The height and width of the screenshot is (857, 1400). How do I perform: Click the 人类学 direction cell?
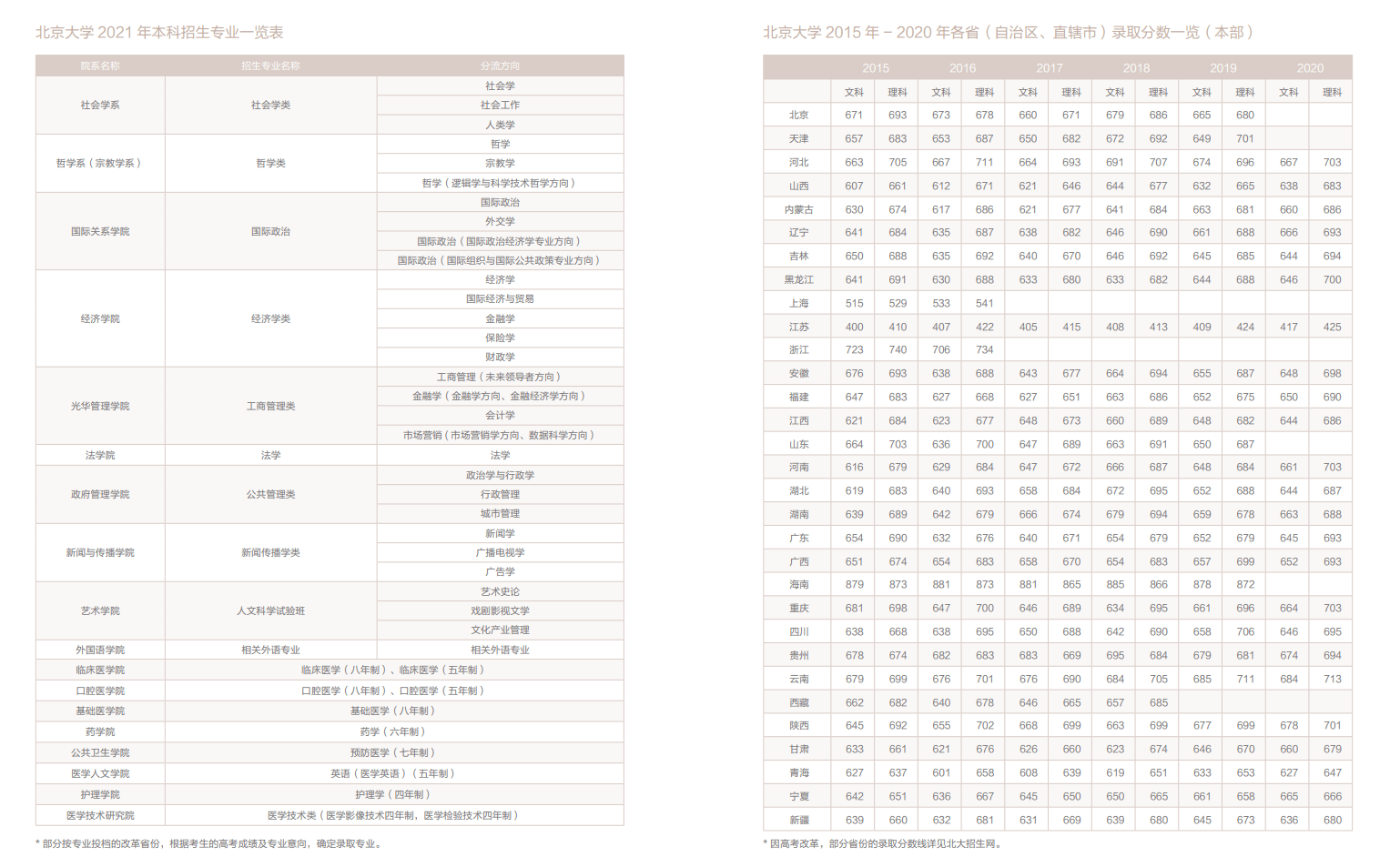point(500,125)
